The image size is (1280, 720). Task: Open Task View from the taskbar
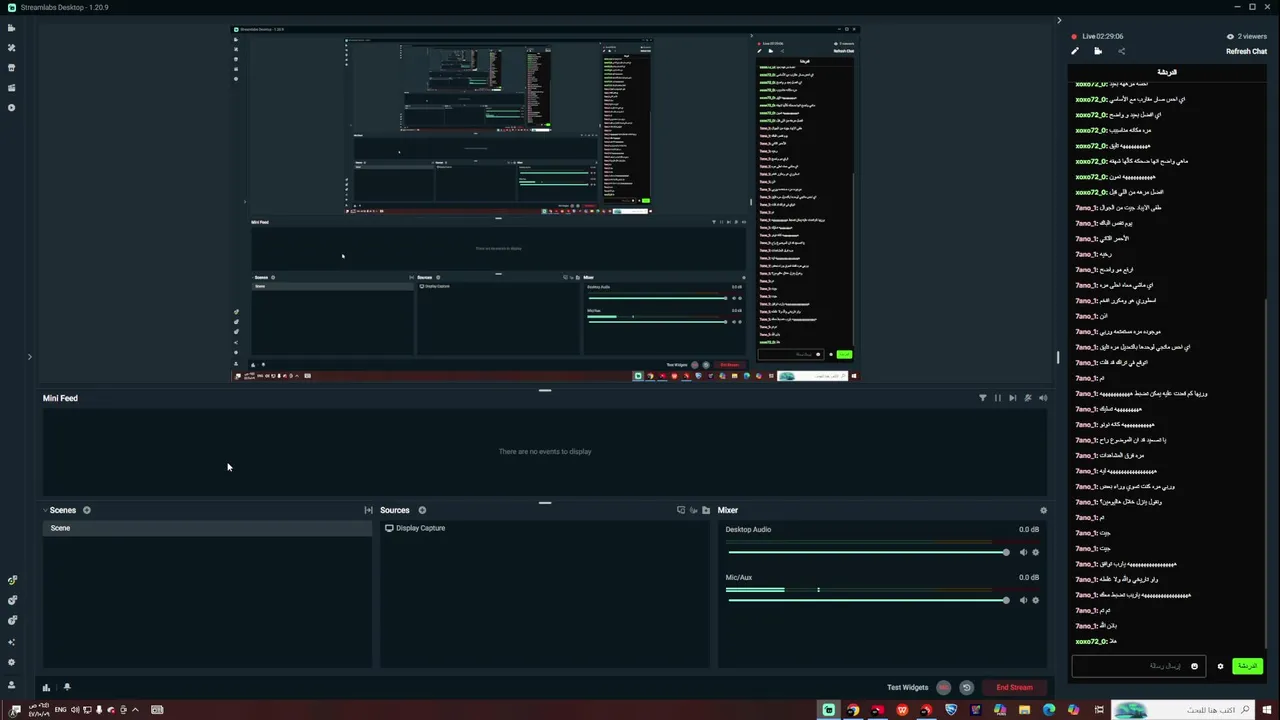[1099, 710]
